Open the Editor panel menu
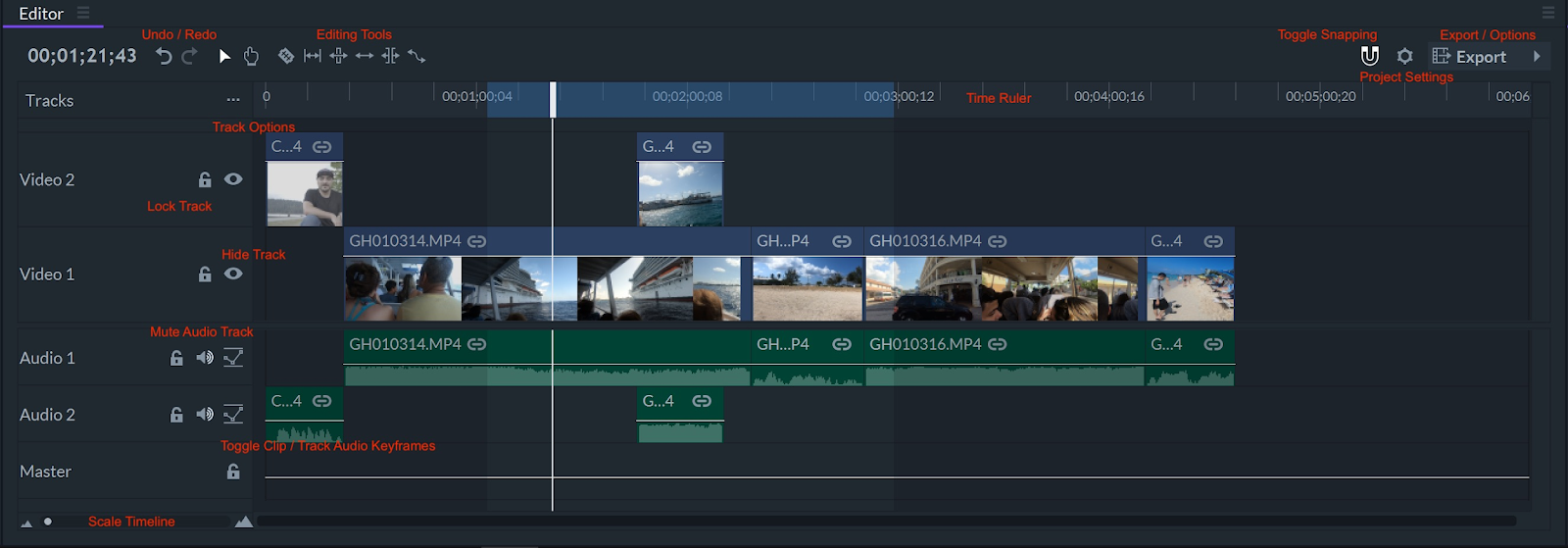 [x=83, y=14]
